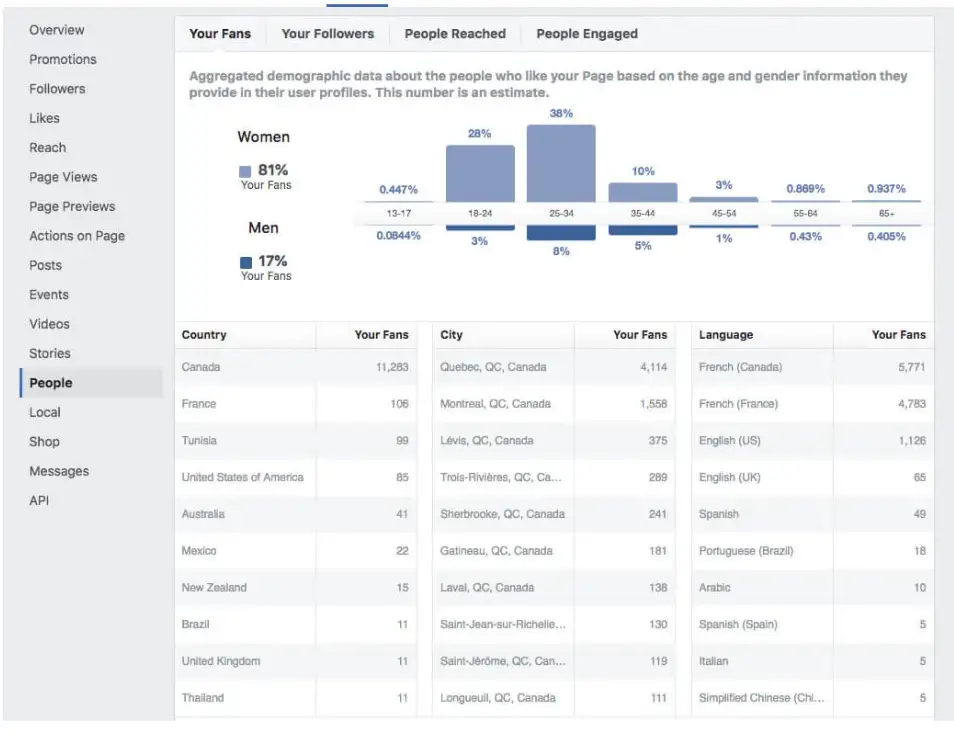Screen dimensions: 954x734
Task: Open the People Reached tab
Action: (x=454, y=33)
